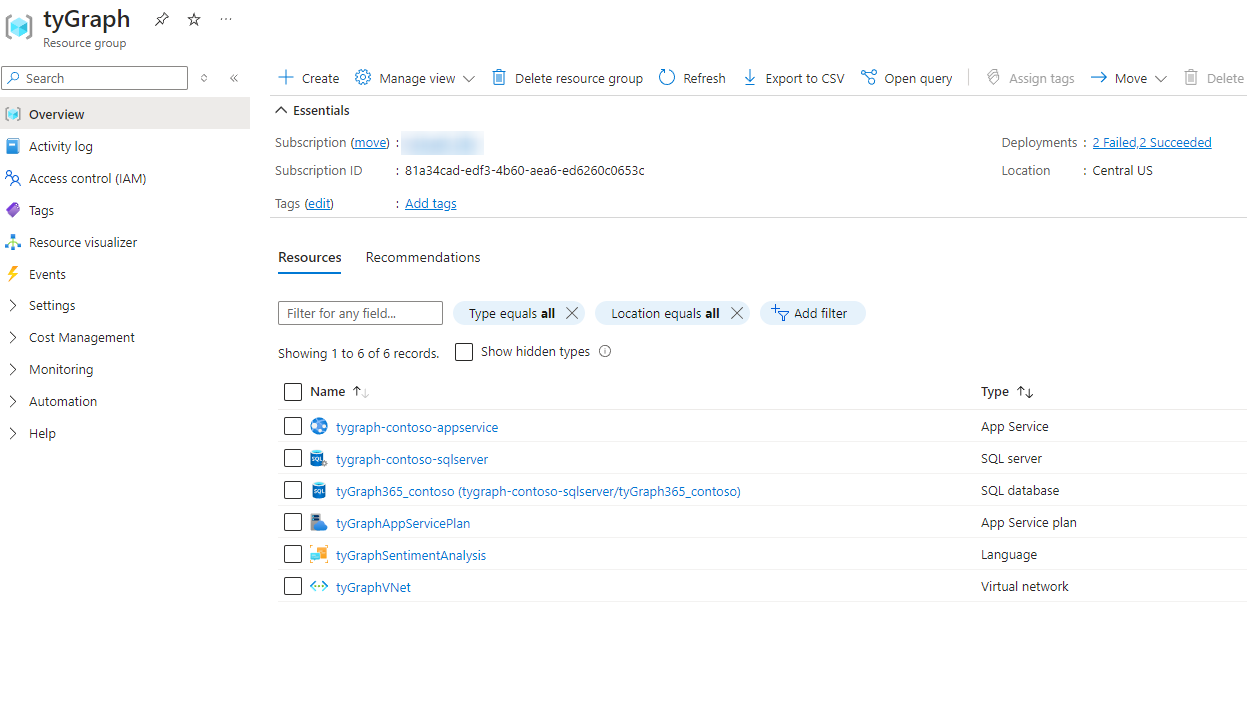Click Open query in toolbar
Screen dimensions: 1247x715
click(x=906, y=78)
